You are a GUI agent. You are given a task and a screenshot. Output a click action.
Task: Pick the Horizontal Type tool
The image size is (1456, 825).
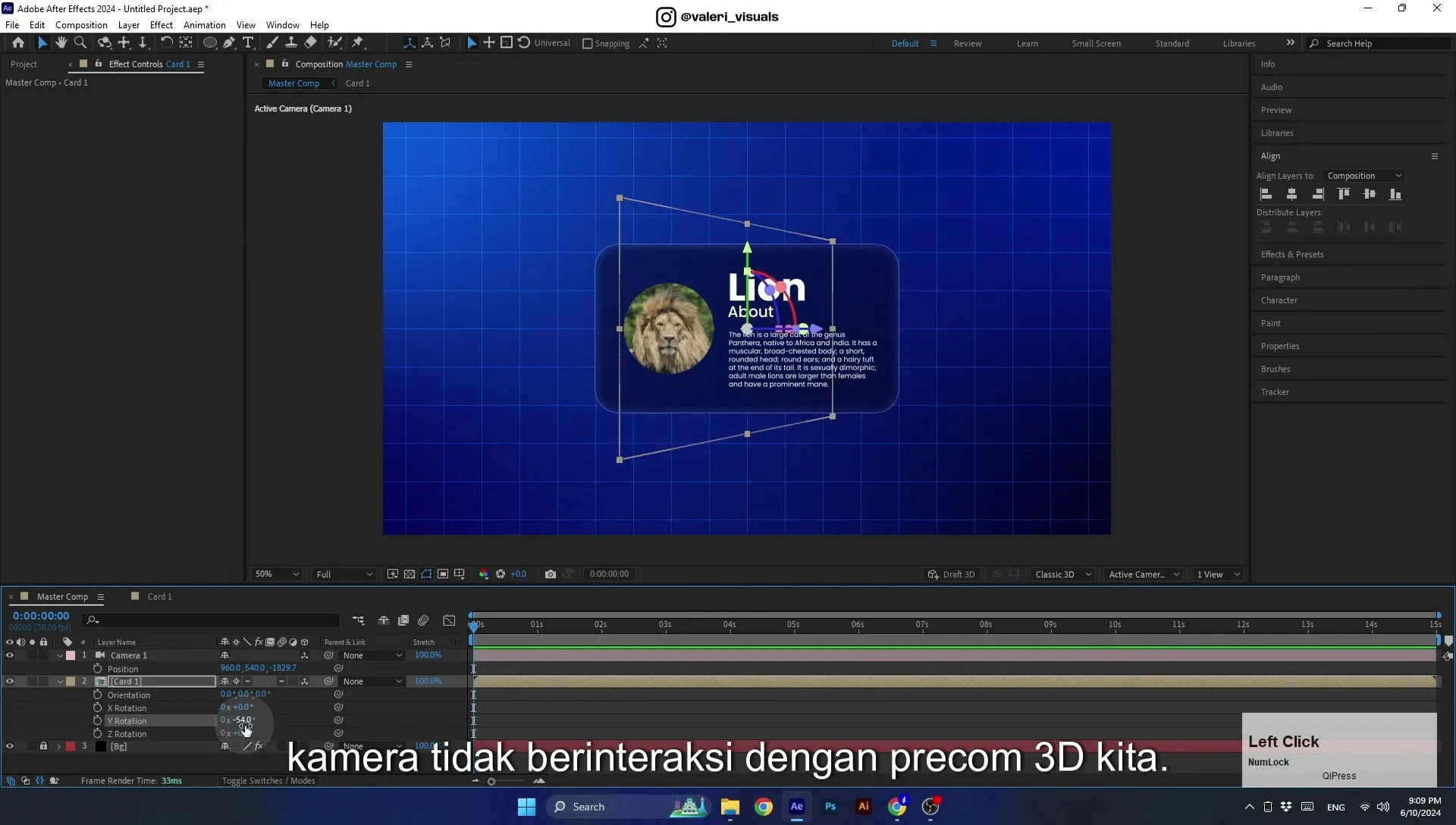click(248, 43)
